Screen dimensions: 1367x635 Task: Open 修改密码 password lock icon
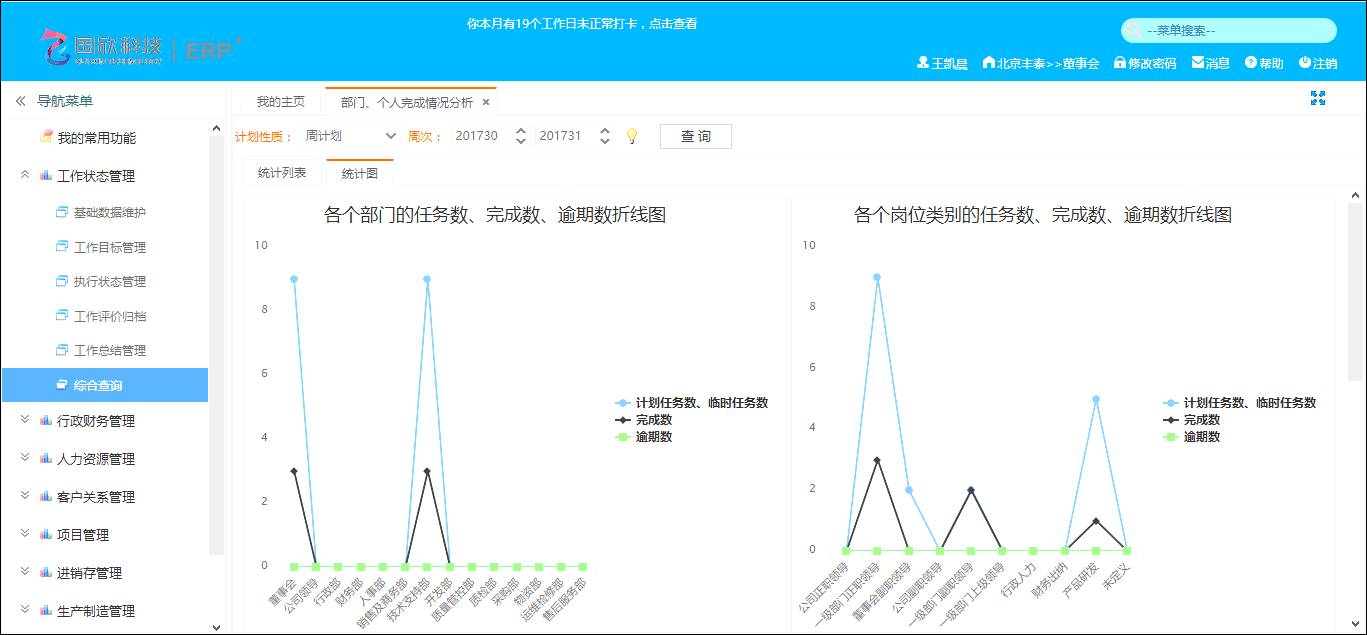click(1120, 63)
